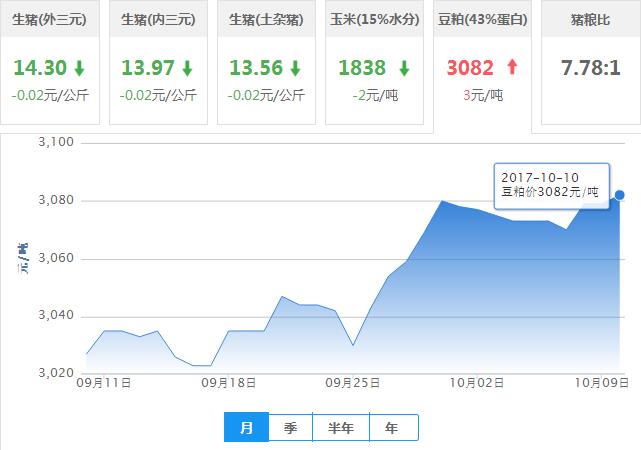
Task: Switch chart range to 年
Action: (x=394, y=427)
